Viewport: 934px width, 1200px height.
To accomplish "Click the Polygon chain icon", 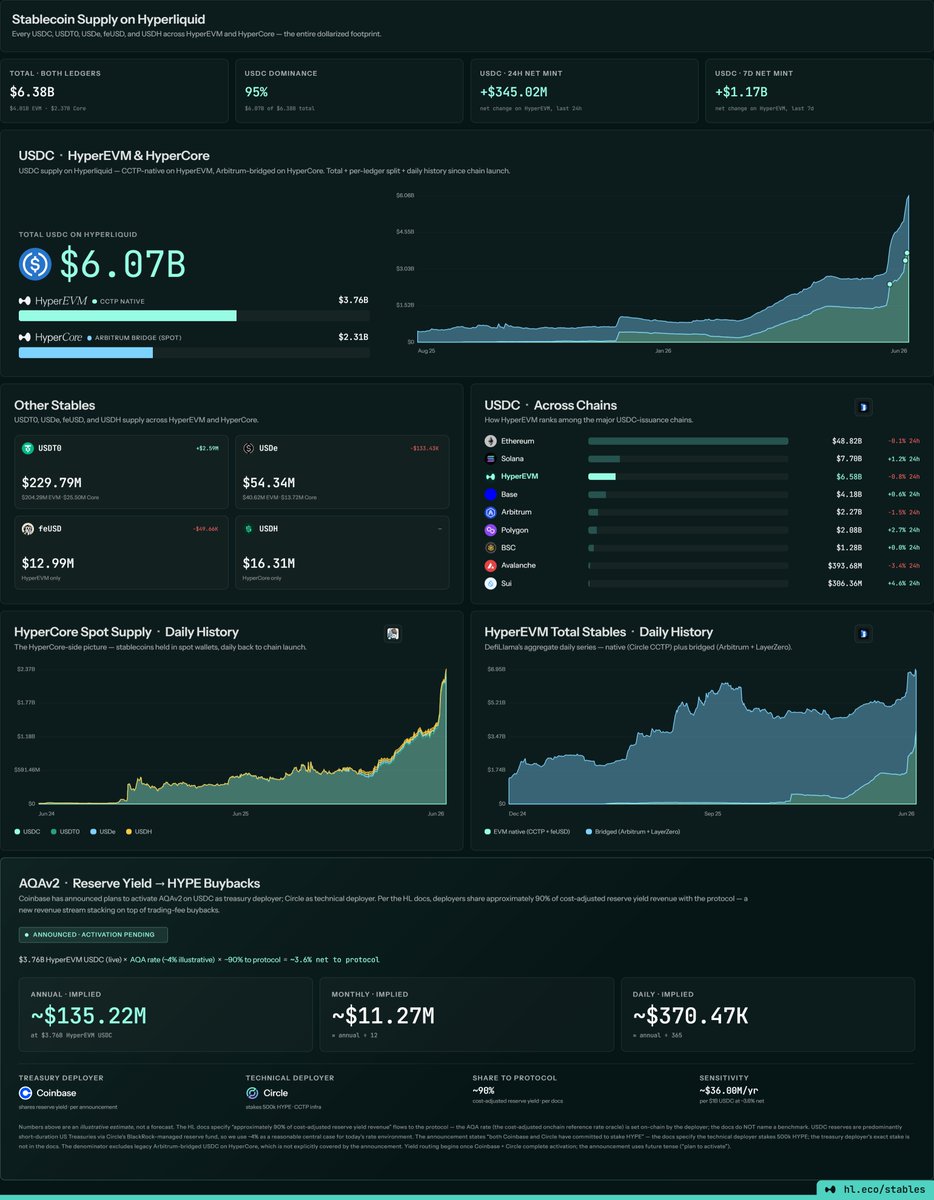I will 491,530.
